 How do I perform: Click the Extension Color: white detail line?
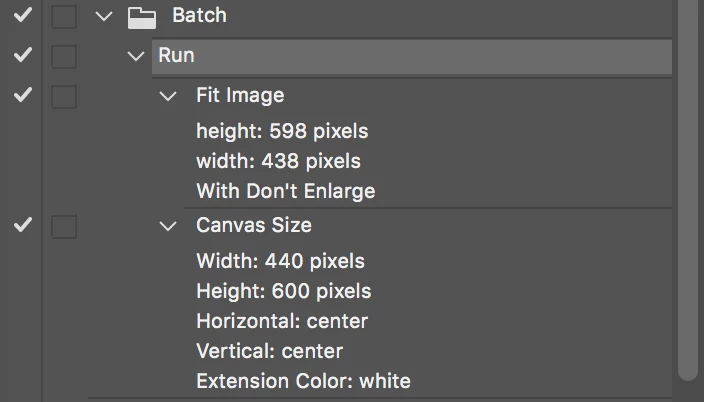pyautogui.click(x=304, y=381)
